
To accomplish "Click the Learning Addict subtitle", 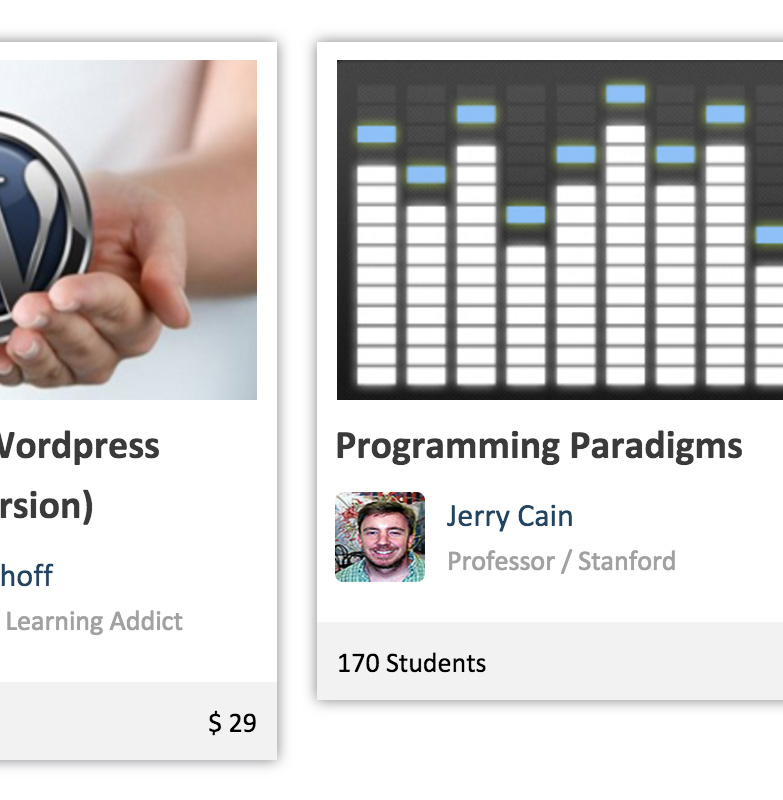I will tap(94, 621).
